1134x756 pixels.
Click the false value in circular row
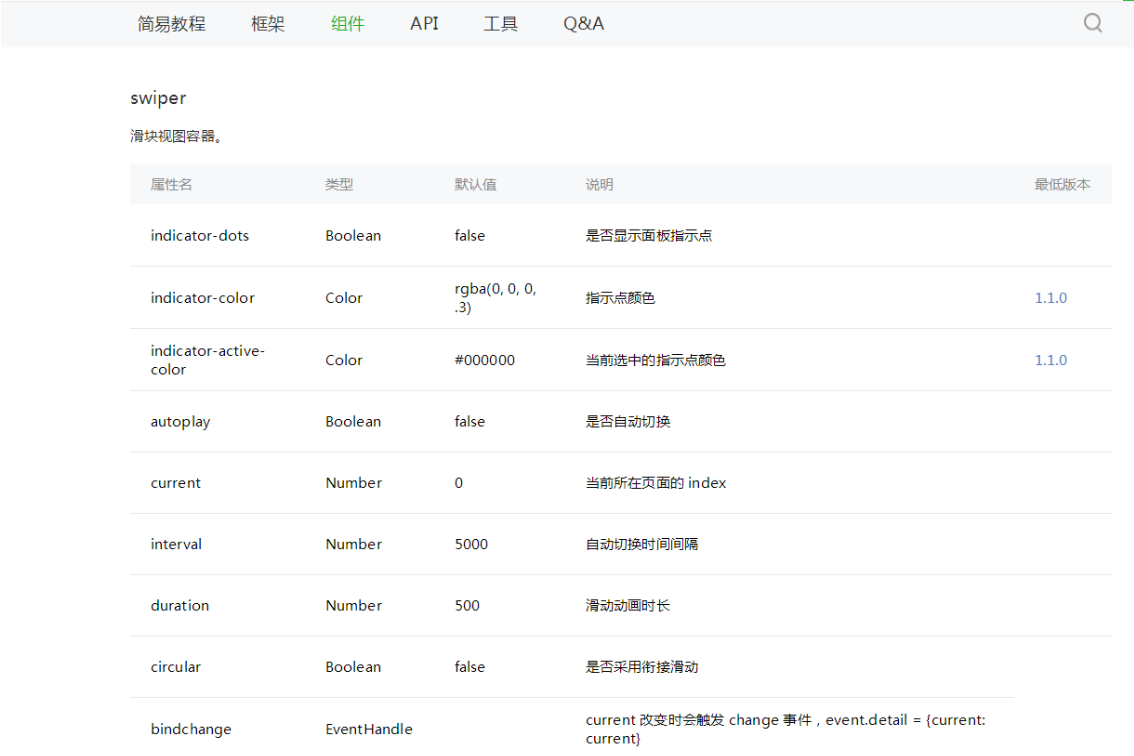469,668
